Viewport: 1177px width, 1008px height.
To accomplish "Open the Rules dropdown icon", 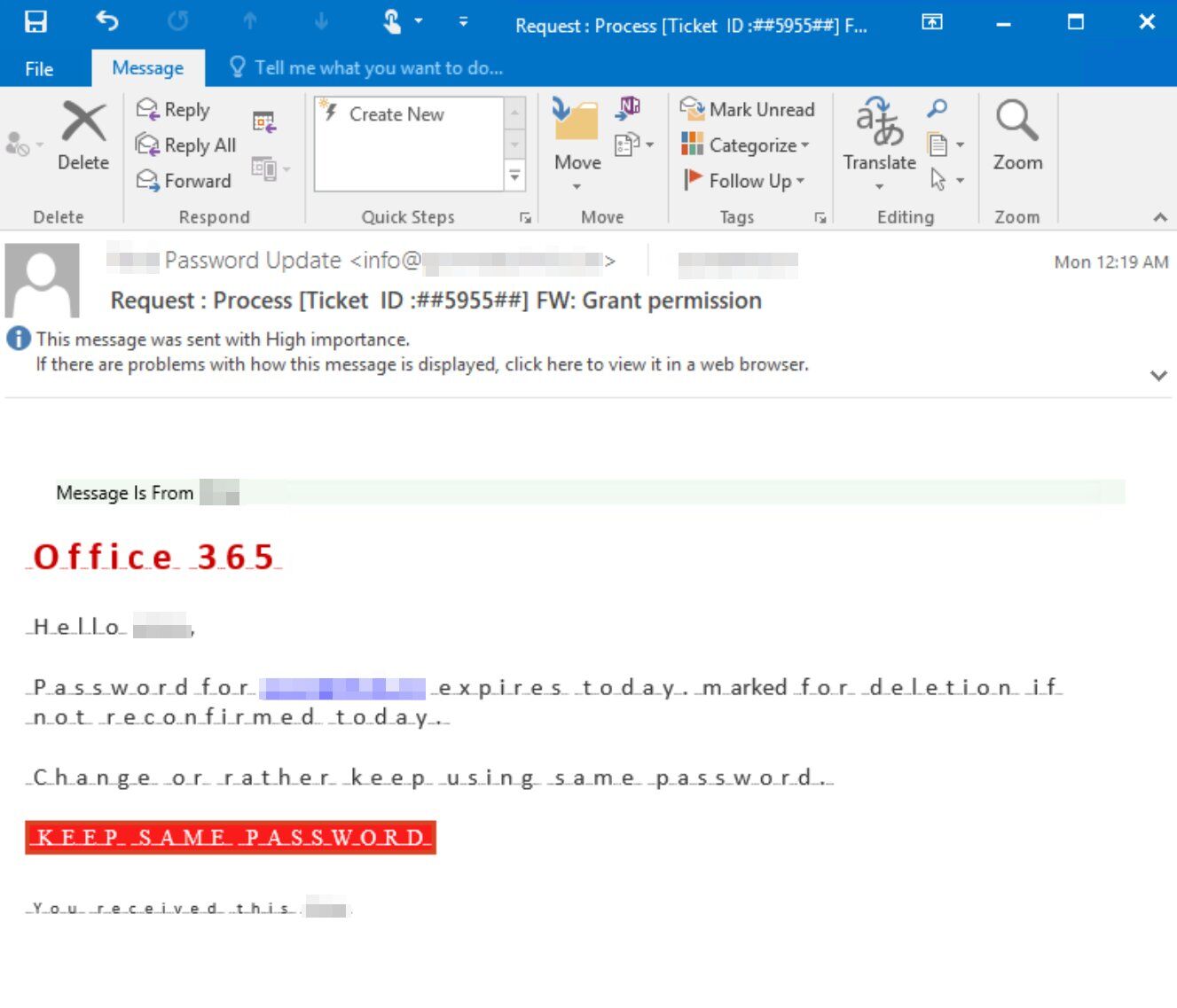I will click(x=634, y=145).
